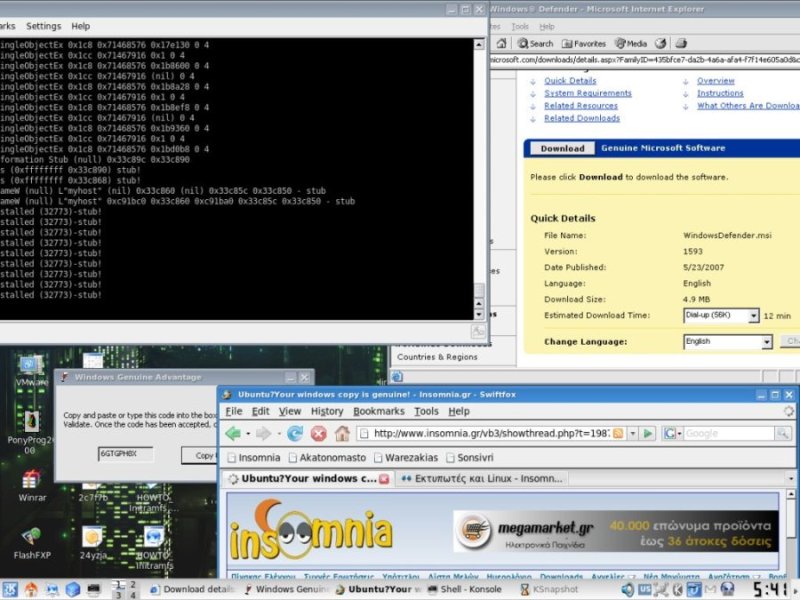The height and width of the screenshot is (600, 800).
Task: Open the Edit menu in Swiftfox
Action: 261,411
